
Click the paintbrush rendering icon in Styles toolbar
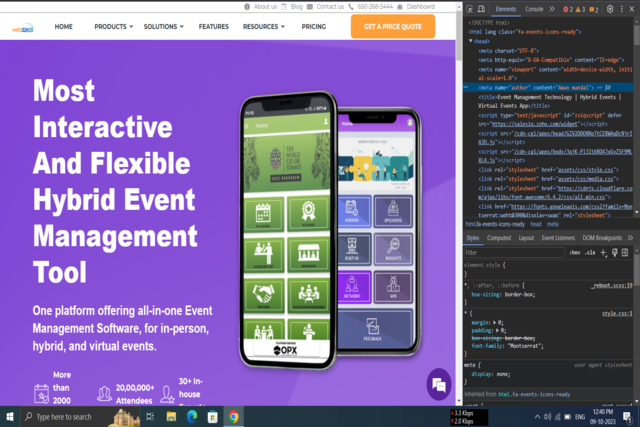[x=615, y=253]
